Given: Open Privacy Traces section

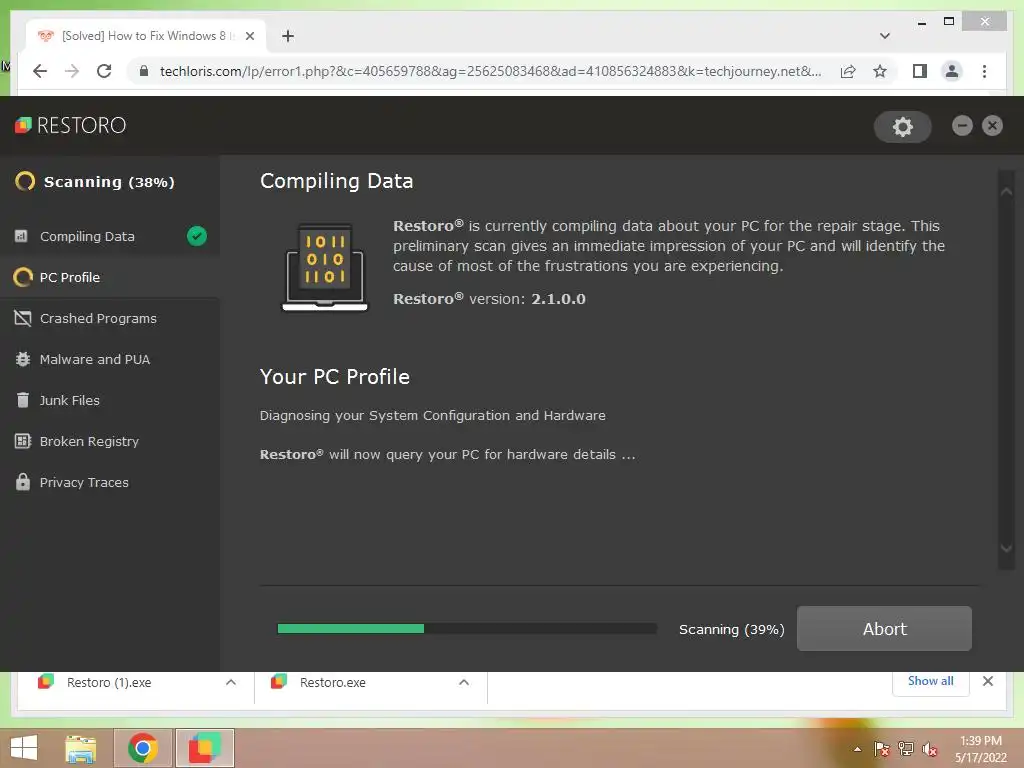Looking at the screenshot, I should coord(110,483).
